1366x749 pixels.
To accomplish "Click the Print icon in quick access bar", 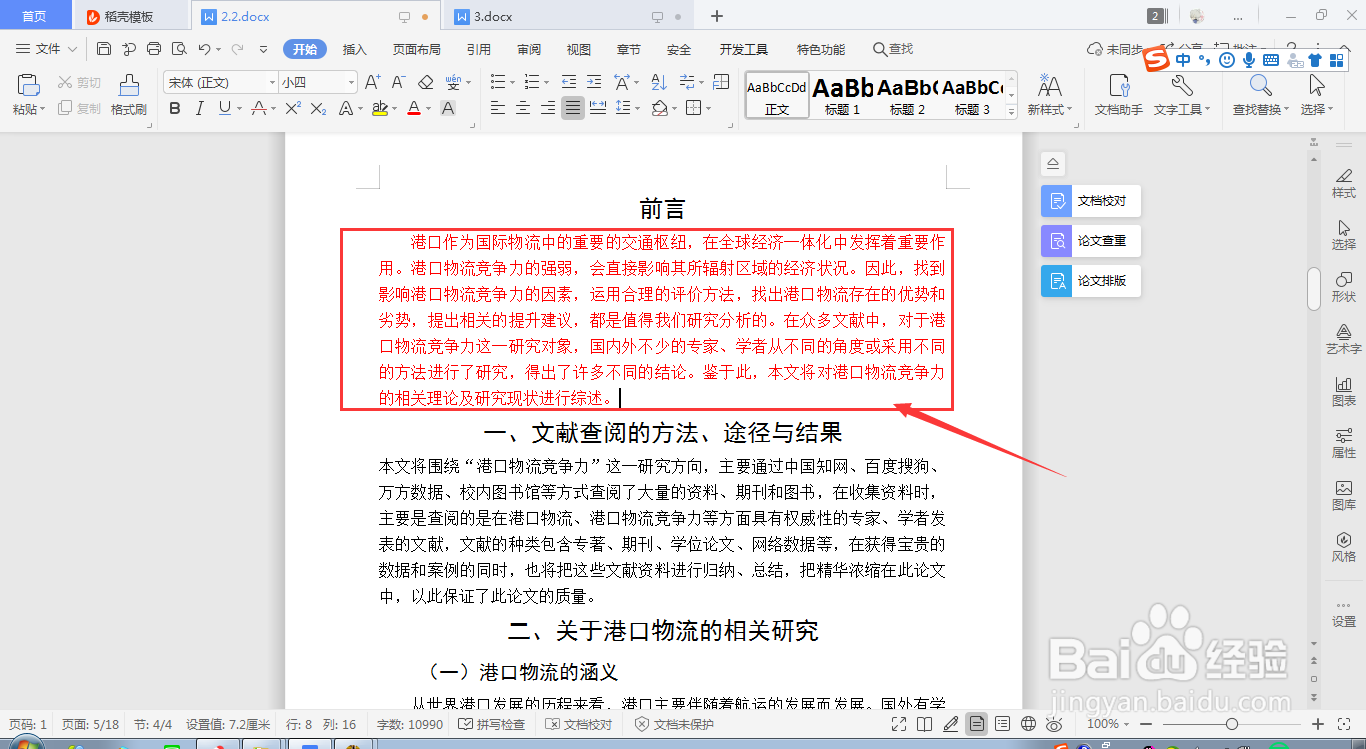I will coord(154,49).
